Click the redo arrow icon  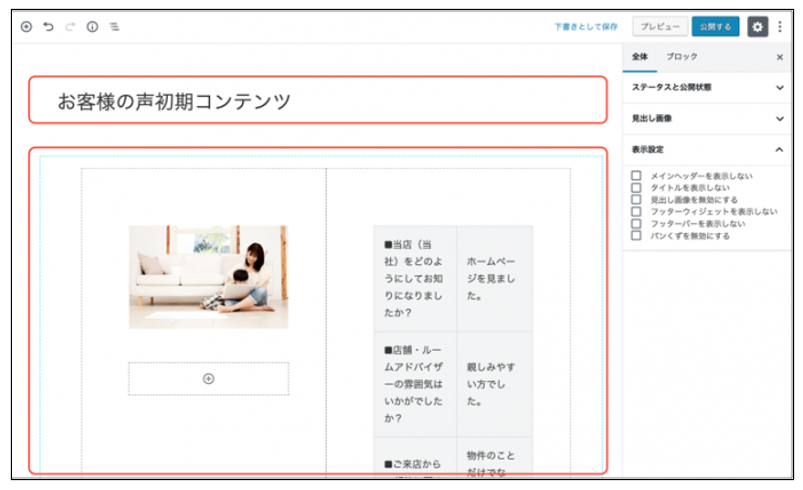(70, 27)
